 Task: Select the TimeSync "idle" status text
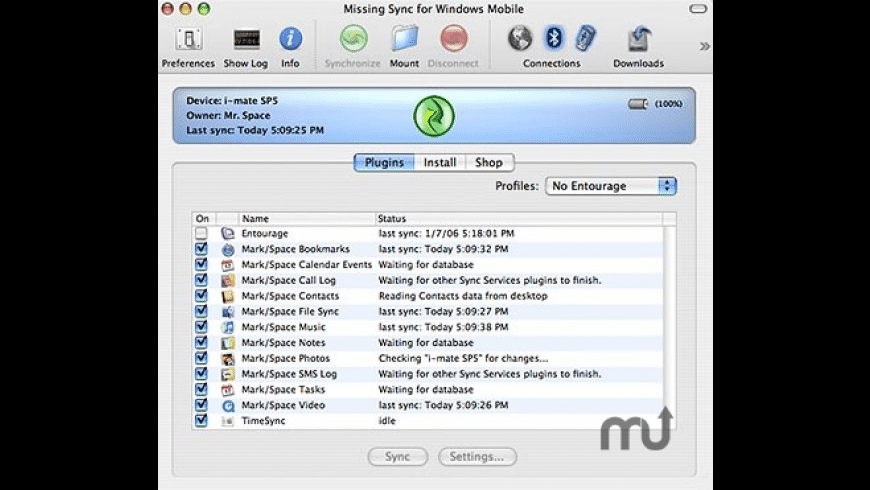tap(387, 421)
